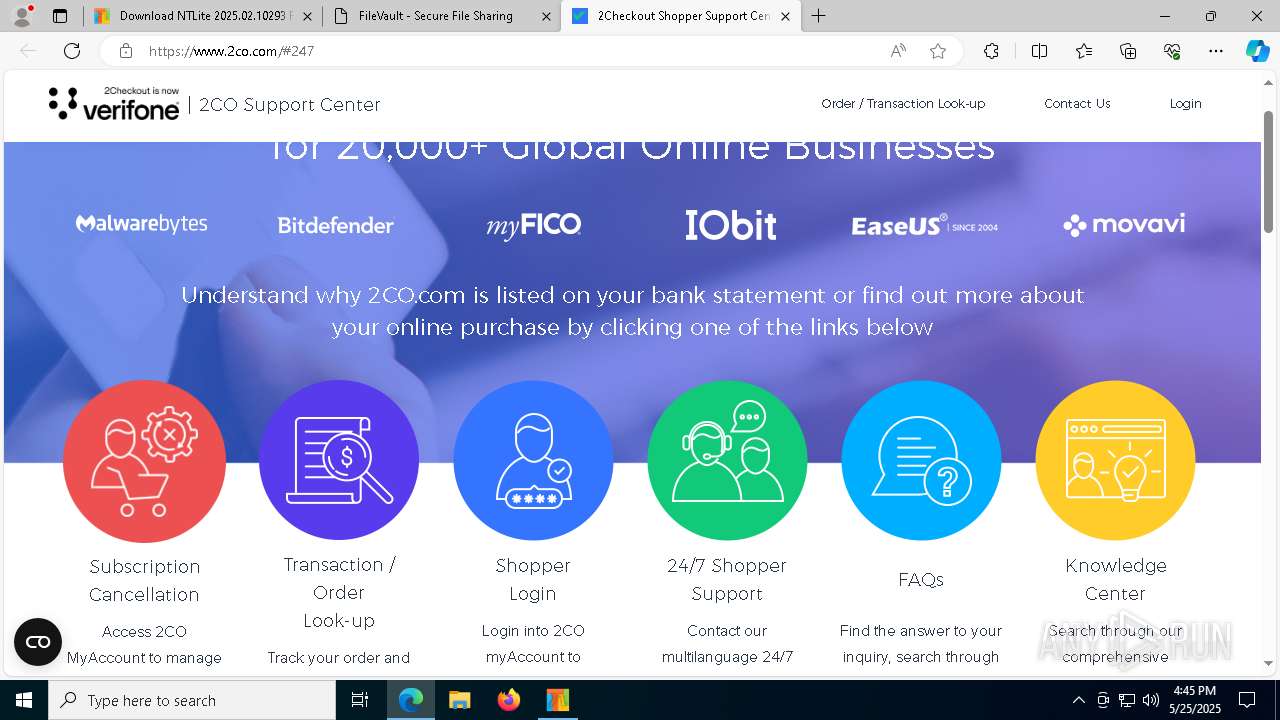View site information lock icon
The image size is (1280, 720).
[125, 51]
